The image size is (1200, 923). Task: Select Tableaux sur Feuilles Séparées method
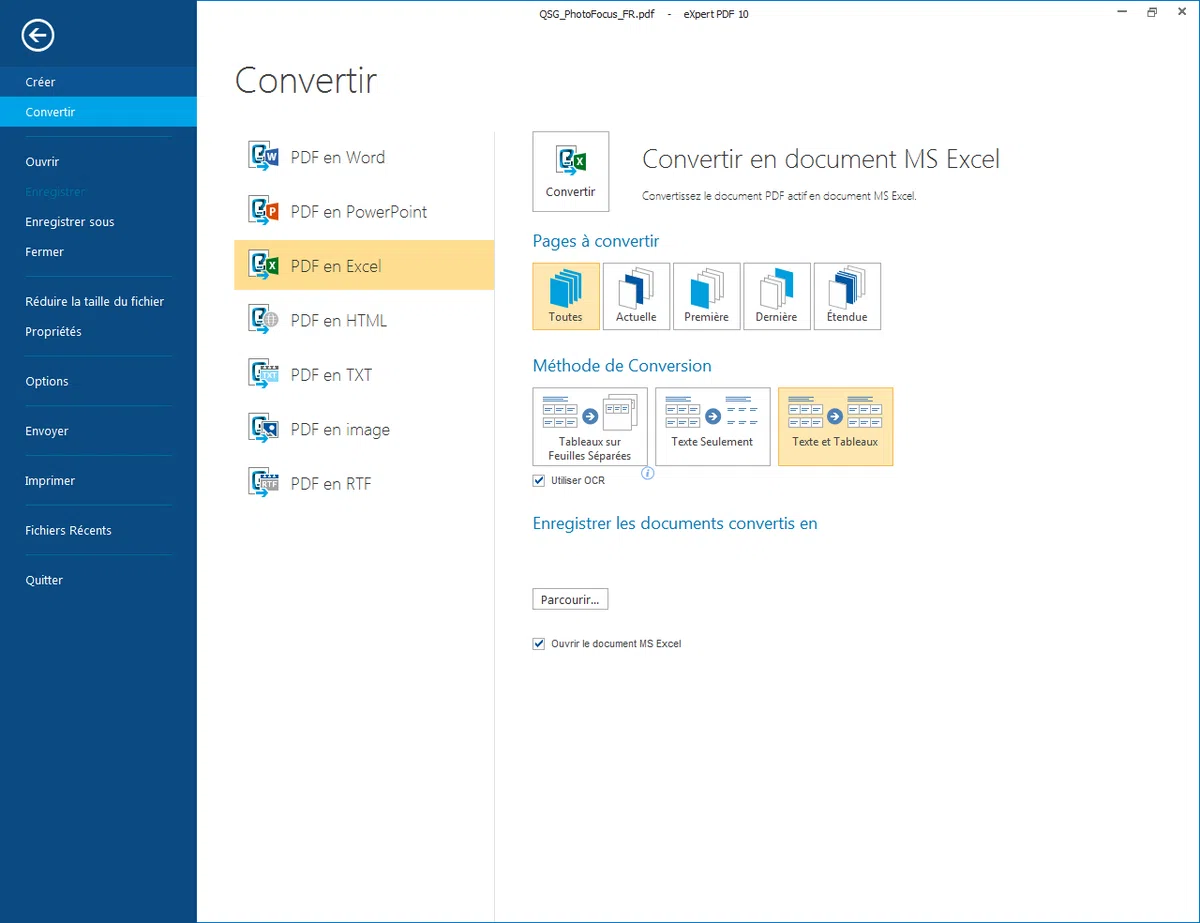[x=590, y=427]
